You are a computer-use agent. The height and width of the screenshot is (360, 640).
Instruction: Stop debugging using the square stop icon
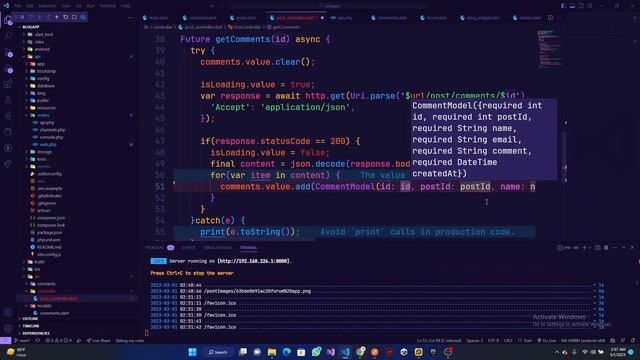tap(74, 17)
